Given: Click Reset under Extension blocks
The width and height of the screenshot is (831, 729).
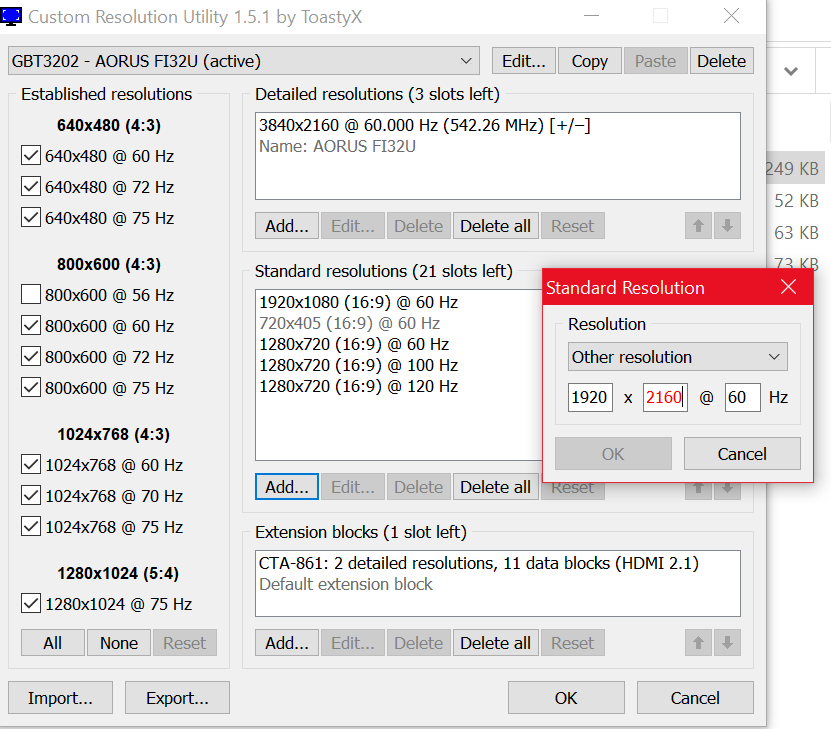Looking at the screenshot, I should (x=572, y=643).
